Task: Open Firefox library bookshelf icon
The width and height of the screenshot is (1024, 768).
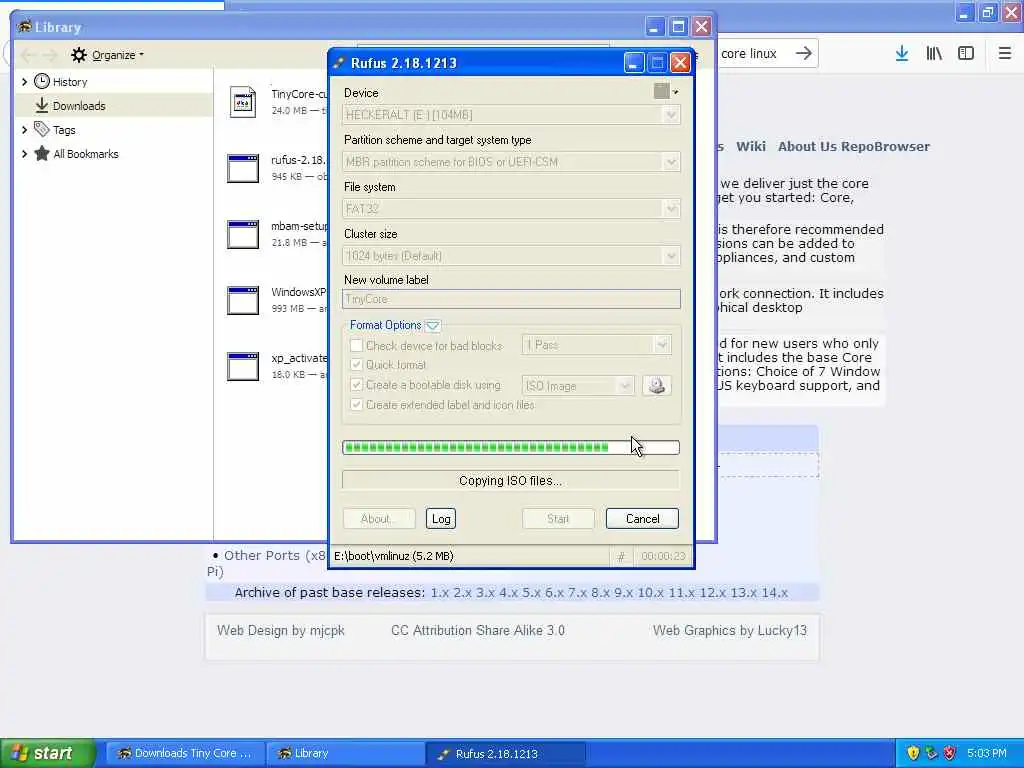Action: pos(934,54)
